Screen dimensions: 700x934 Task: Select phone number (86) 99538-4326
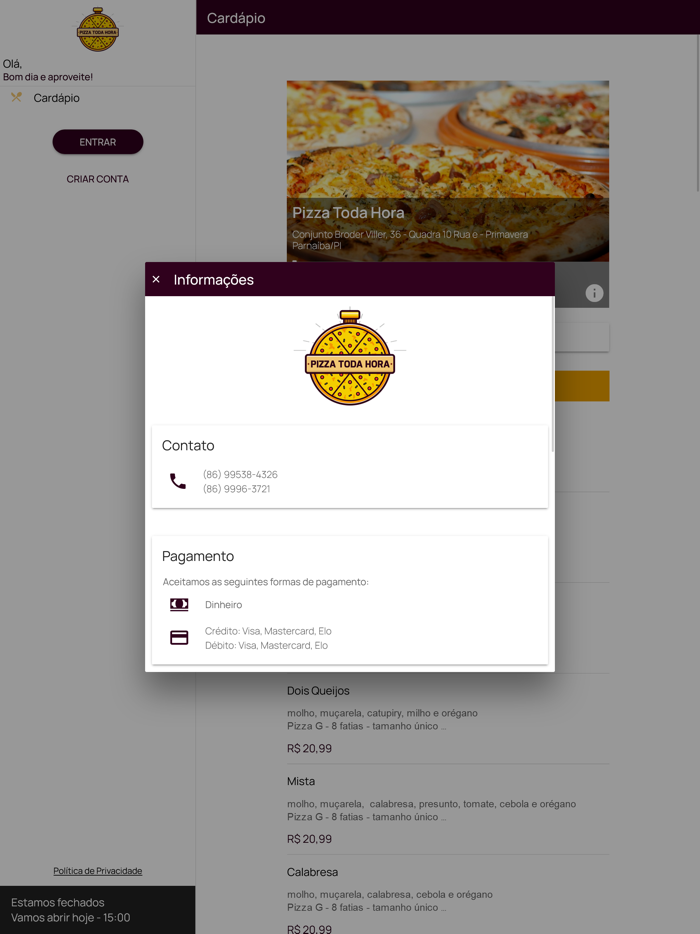coord(240,475)
